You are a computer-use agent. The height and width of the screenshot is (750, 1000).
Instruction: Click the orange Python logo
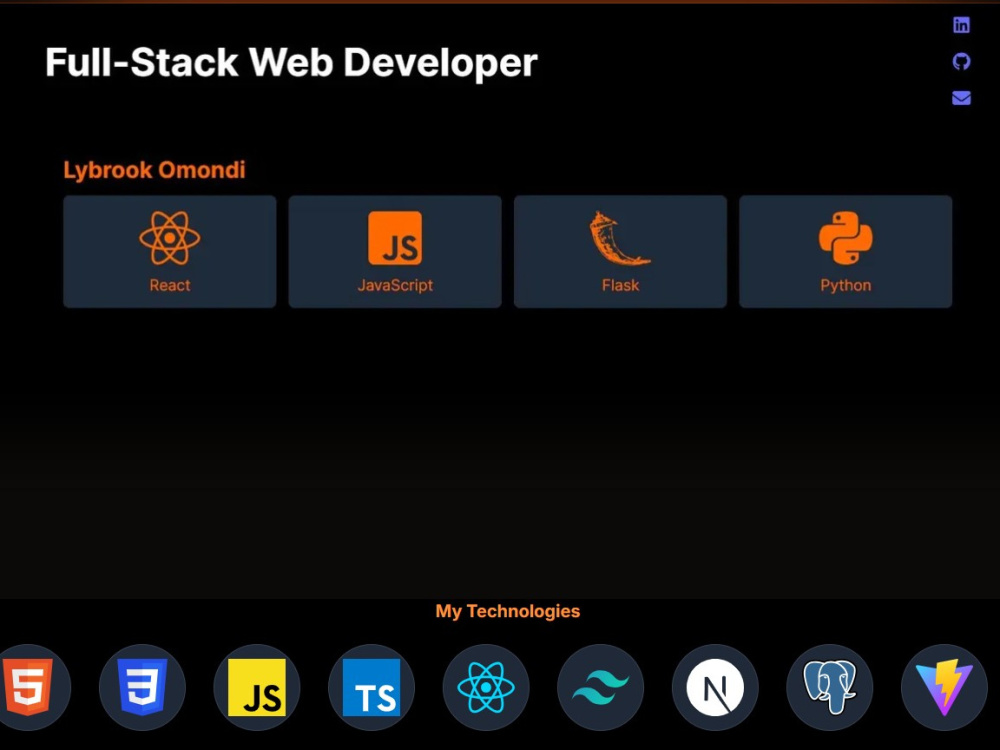point(846,238)
